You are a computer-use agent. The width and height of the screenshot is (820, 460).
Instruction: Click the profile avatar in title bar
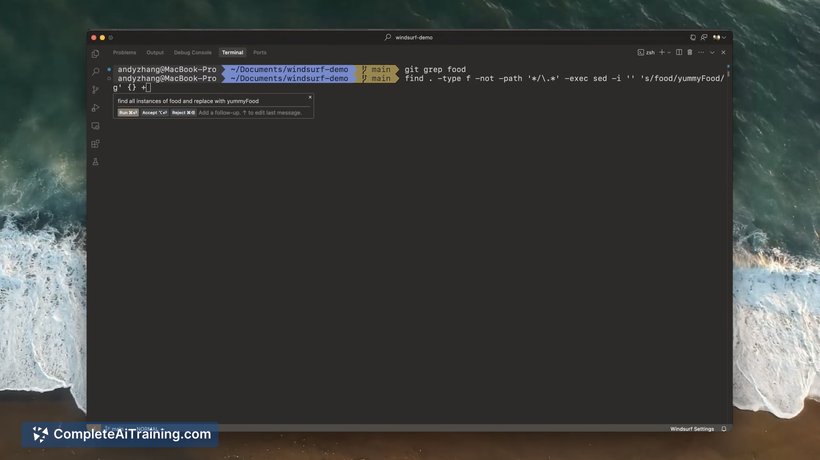coord(716,37)
